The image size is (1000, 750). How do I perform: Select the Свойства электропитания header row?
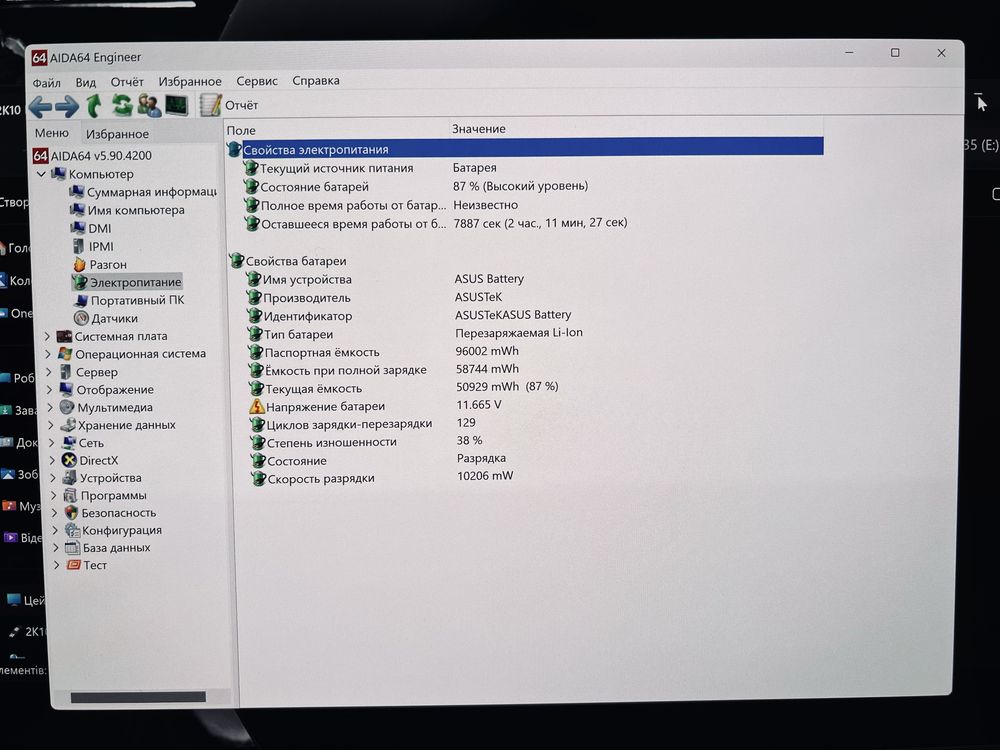tap(526, 149)
